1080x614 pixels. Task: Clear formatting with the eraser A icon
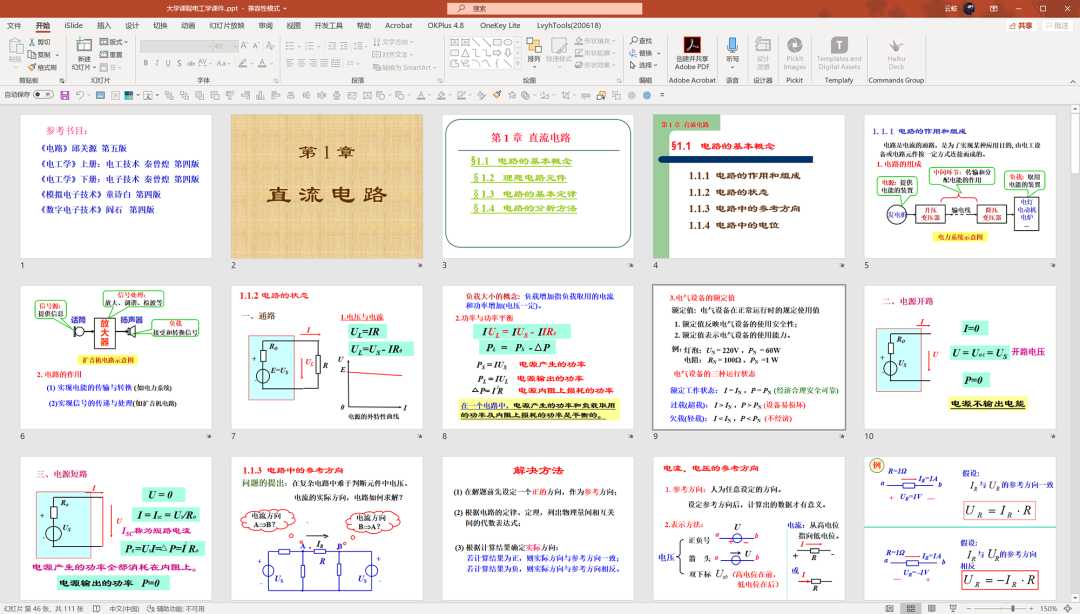tap(270, 45)
